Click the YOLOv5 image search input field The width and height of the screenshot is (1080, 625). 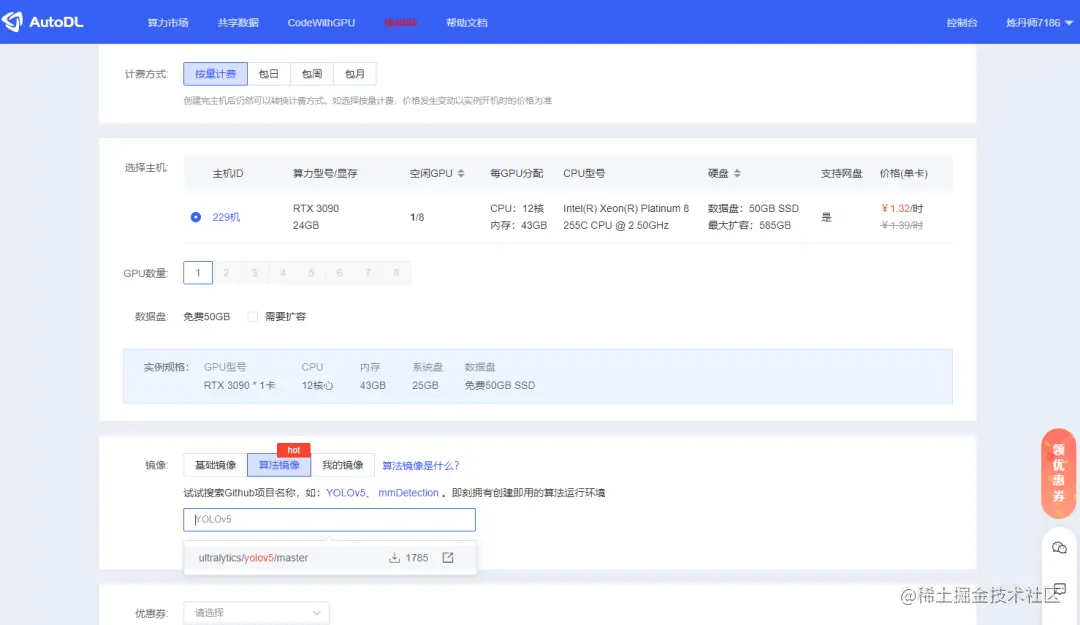click(328, 519)
